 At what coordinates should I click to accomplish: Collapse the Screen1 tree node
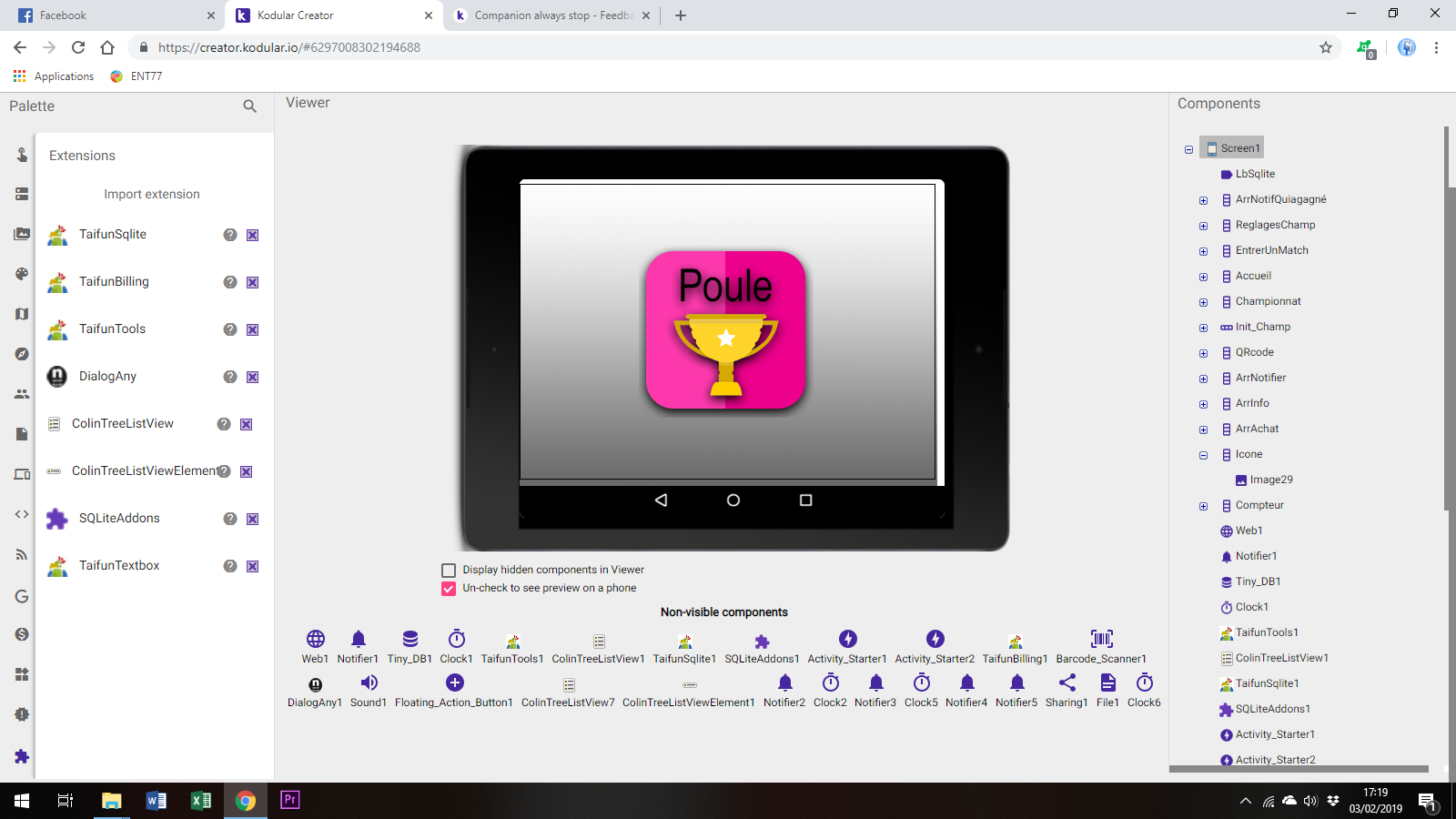pos(1188,149)
